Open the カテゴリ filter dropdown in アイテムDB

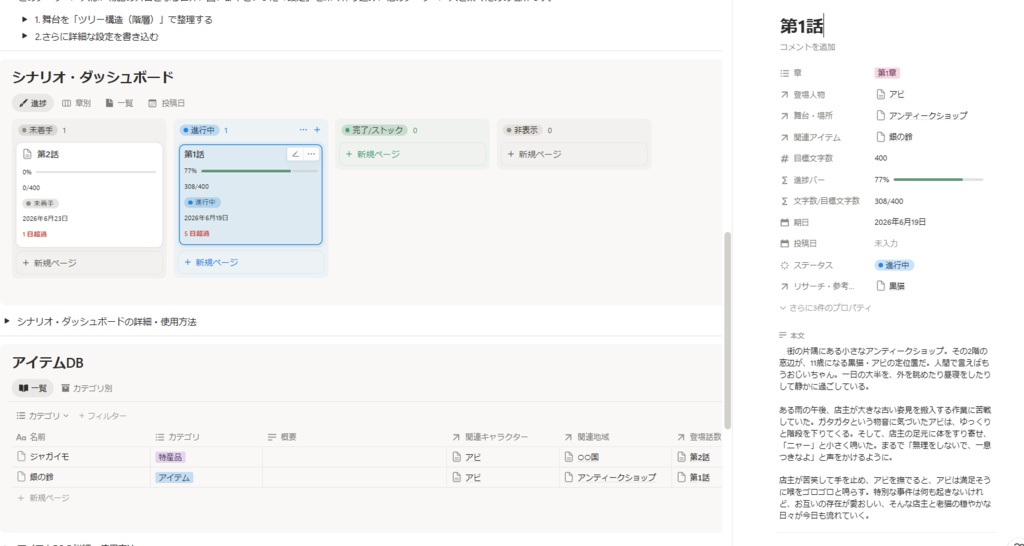pyautogui.click(x=42, y=415)
